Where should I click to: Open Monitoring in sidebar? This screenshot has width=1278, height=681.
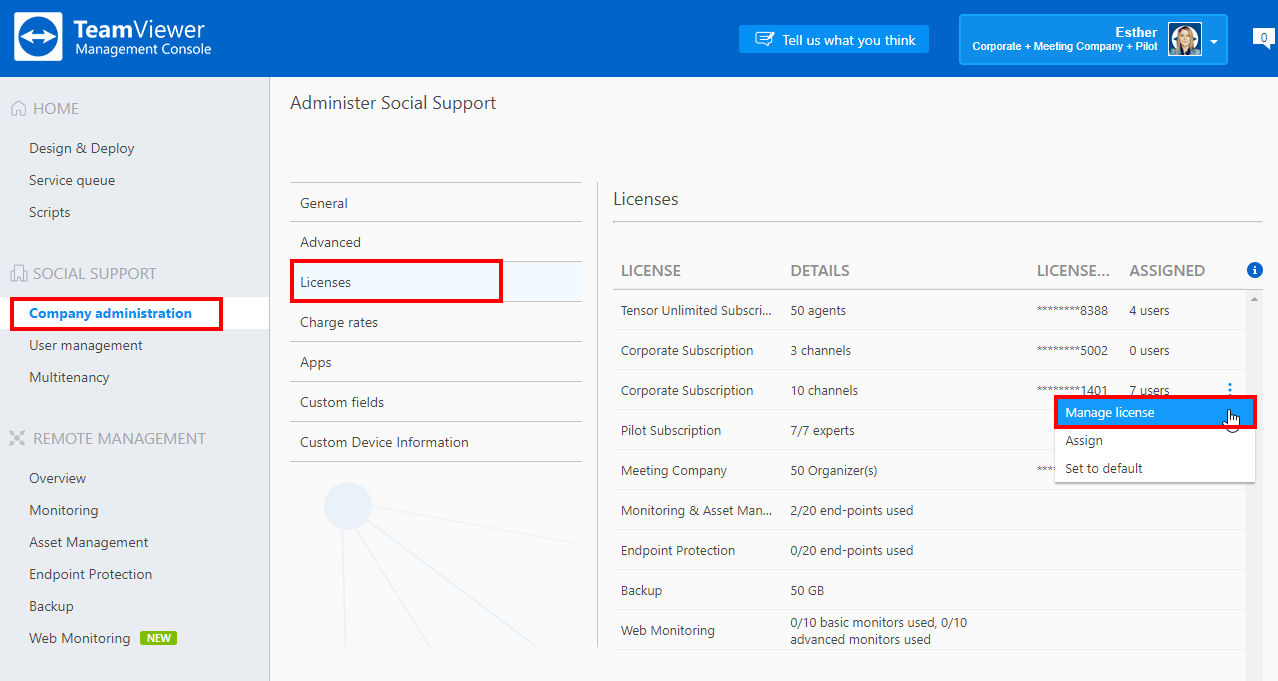pyautogui.click(x=64, y=510)
